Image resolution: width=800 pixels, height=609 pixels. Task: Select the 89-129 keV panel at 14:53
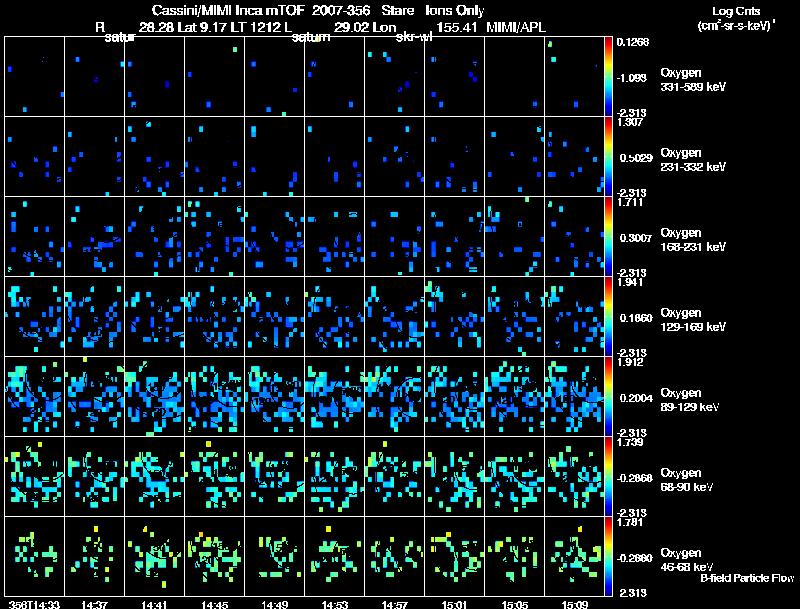[335, 397]
